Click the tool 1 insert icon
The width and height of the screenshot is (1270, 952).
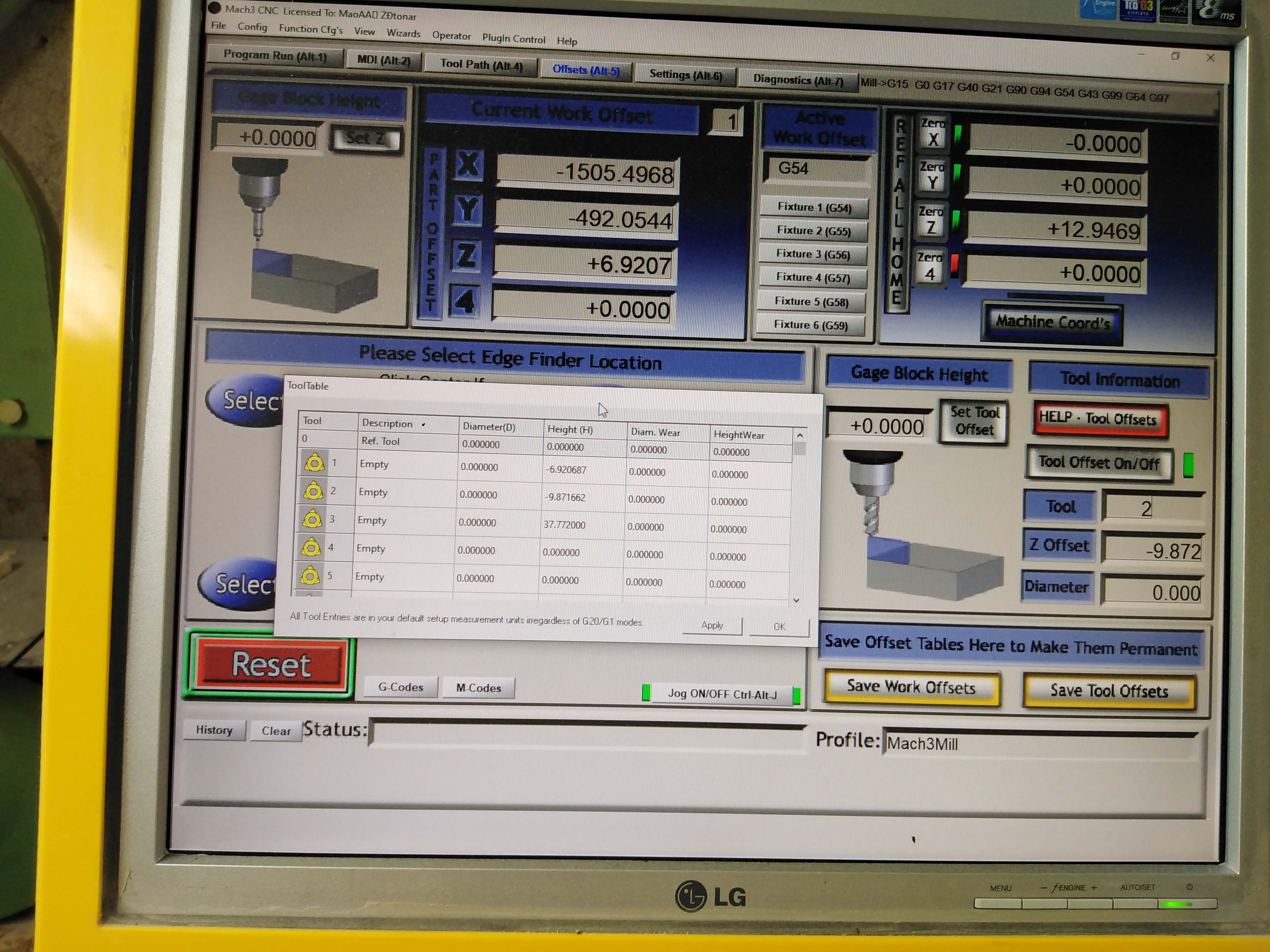pyautogui.click(x=314, y=463)
